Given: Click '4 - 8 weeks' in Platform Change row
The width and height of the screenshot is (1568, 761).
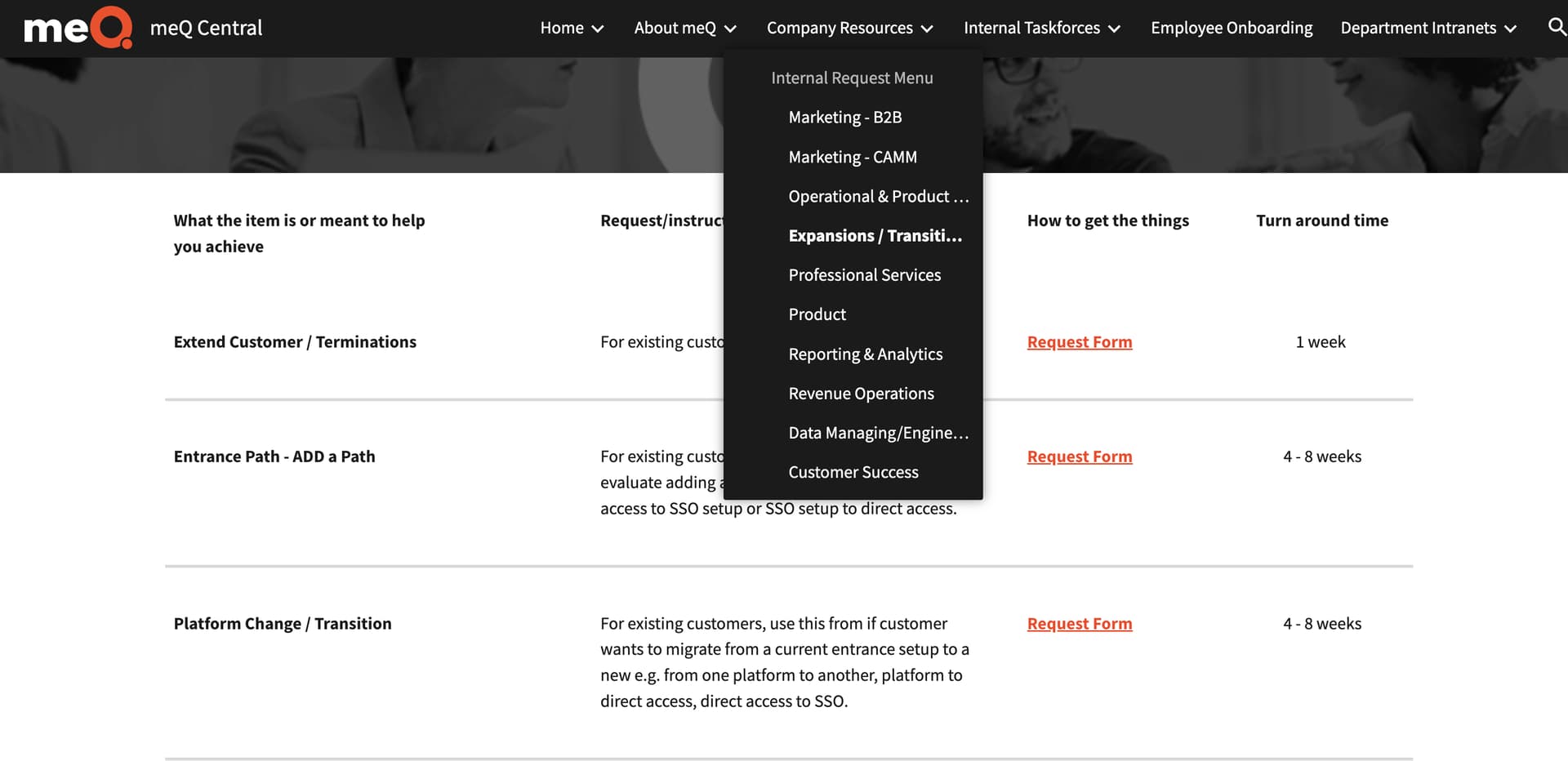Looking at the screenshot, I should click(1322, 624).
